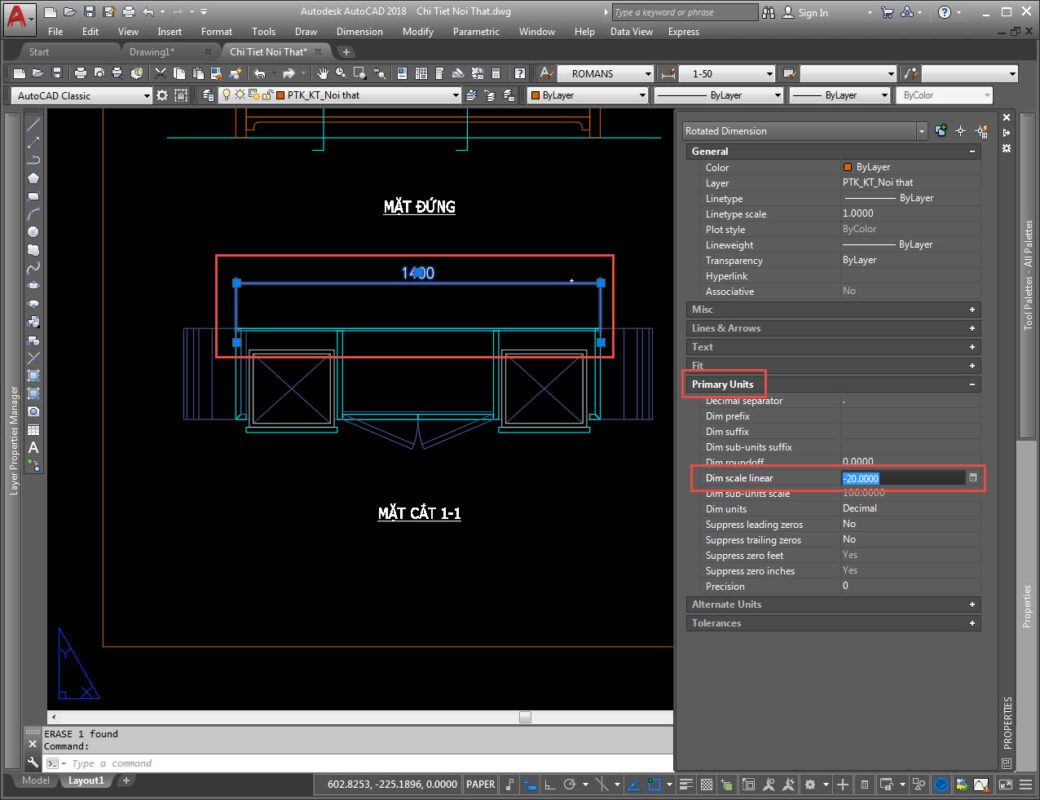1040x800 pixels.
Task: Toggle Object Snap in status bar
Action: (654, 785)
